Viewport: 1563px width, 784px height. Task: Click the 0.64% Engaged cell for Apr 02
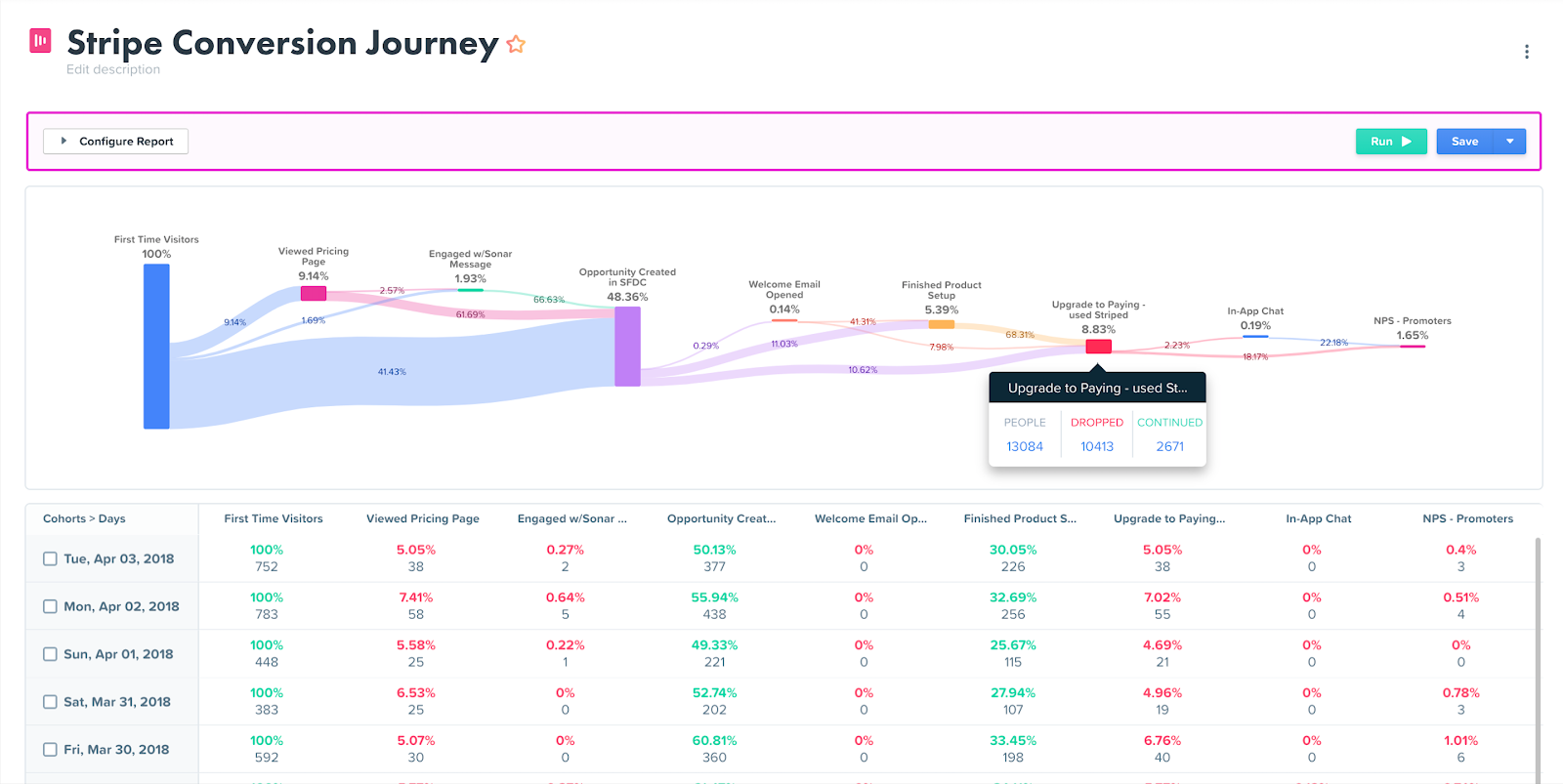[x=566, y=598]
